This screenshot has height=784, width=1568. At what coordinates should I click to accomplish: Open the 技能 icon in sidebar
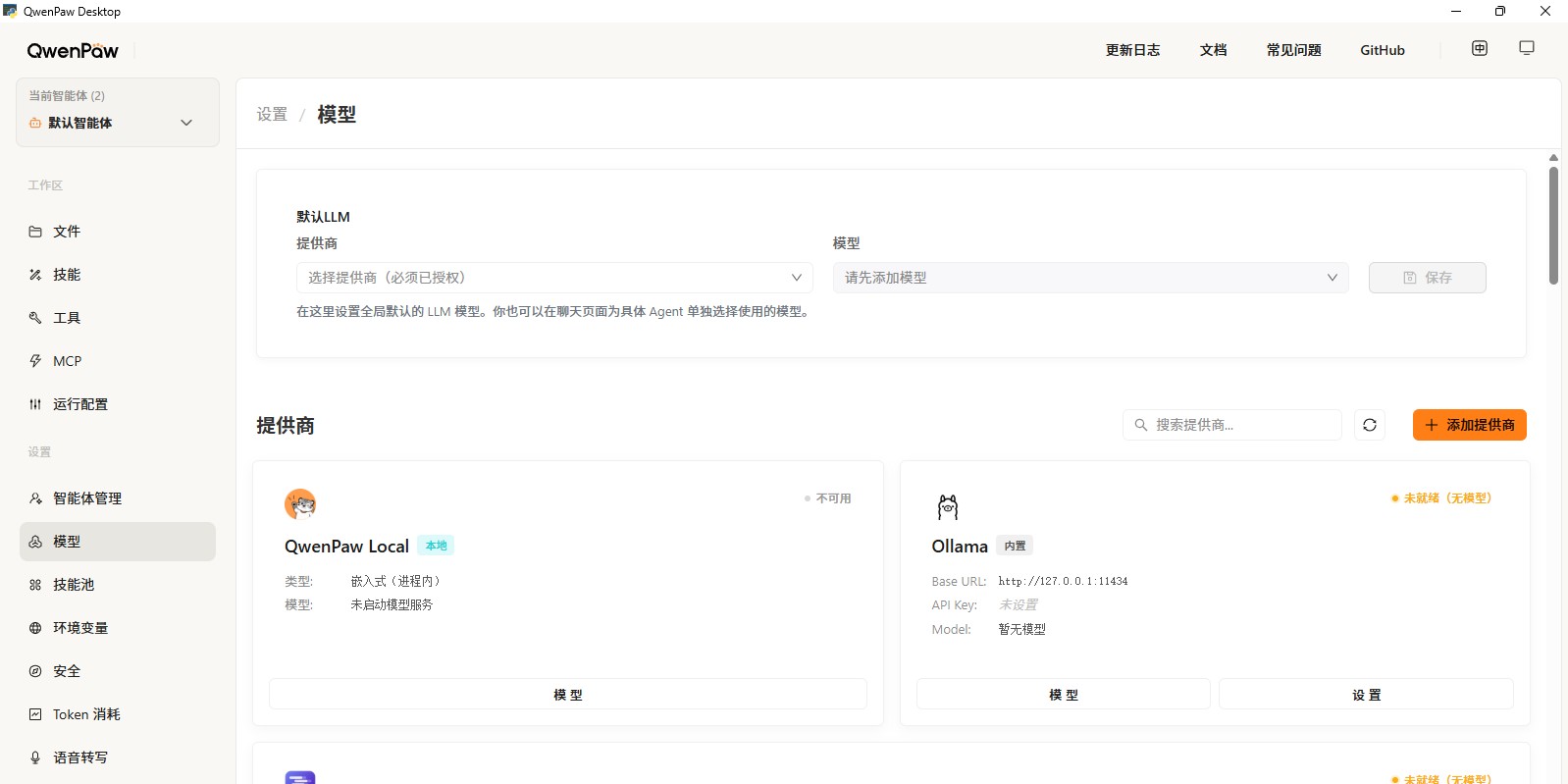(x=35, y=275)
